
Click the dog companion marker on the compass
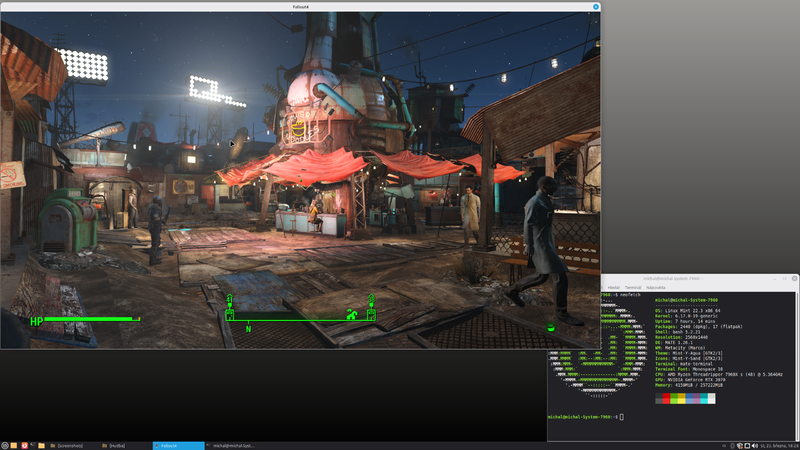point(352,314)
